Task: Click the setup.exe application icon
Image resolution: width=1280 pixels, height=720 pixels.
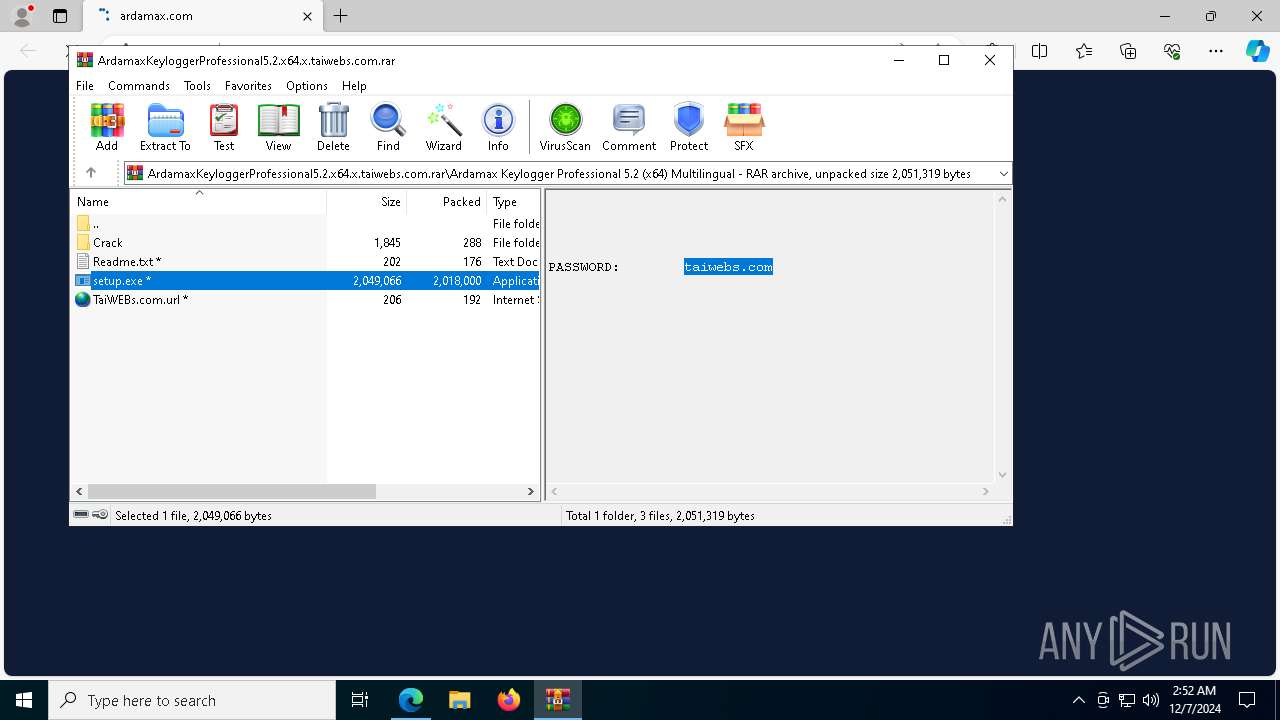Action: click(83, 280)
